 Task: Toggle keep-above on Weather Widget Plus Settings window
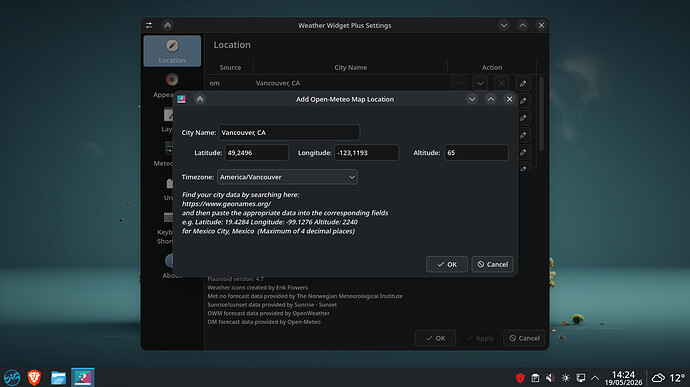pyautogui.click(x=168, y=25)
